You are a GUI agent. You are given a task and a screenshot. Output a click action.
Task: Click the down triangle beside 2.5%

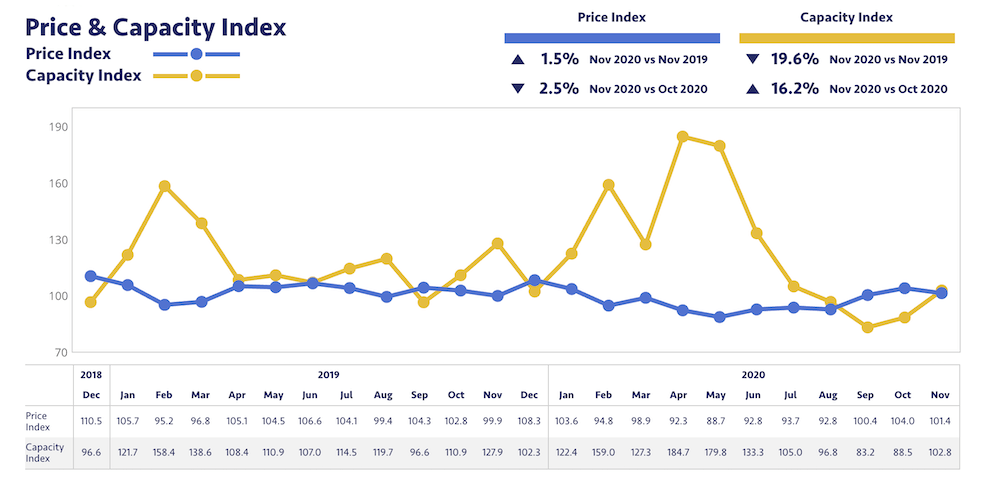pos(517,89)
